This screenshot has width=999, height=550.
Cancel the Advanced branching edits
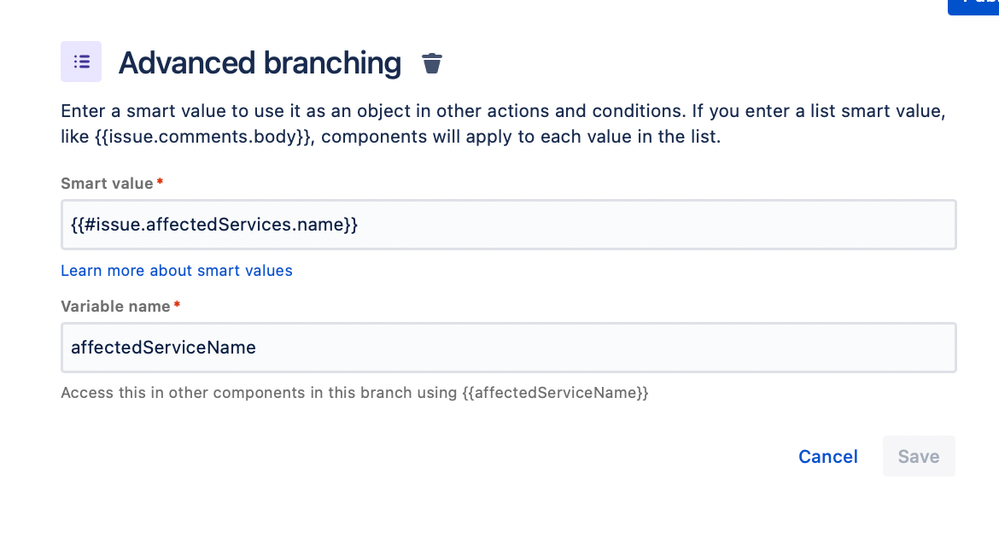(828, 456)
